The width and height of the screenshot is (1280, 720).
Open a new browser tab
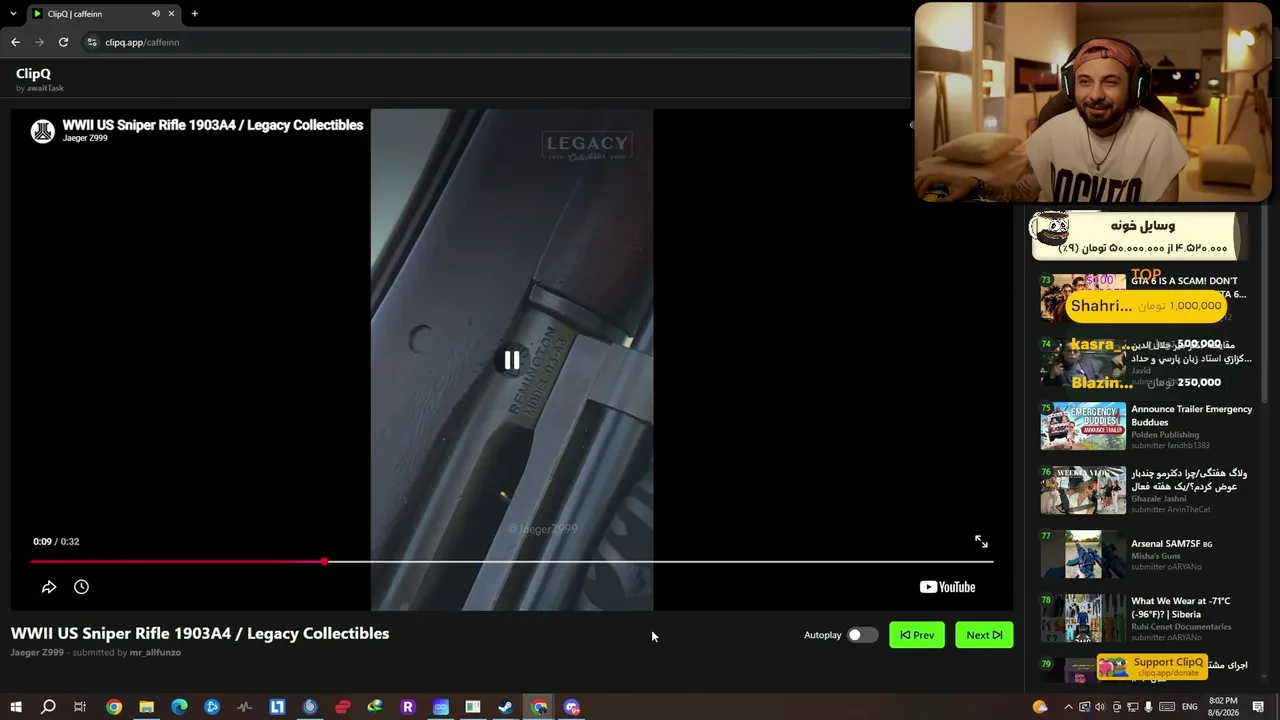[194, 14]
